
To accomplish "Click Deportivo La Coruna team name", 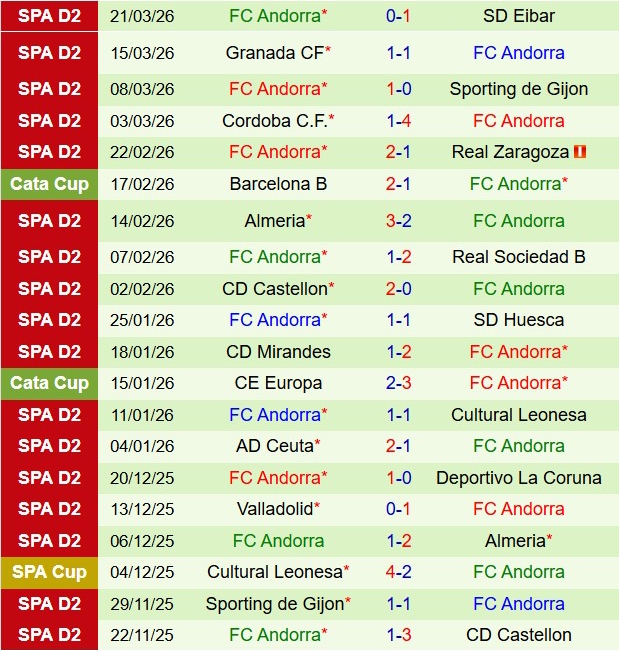I will [518, 478].
